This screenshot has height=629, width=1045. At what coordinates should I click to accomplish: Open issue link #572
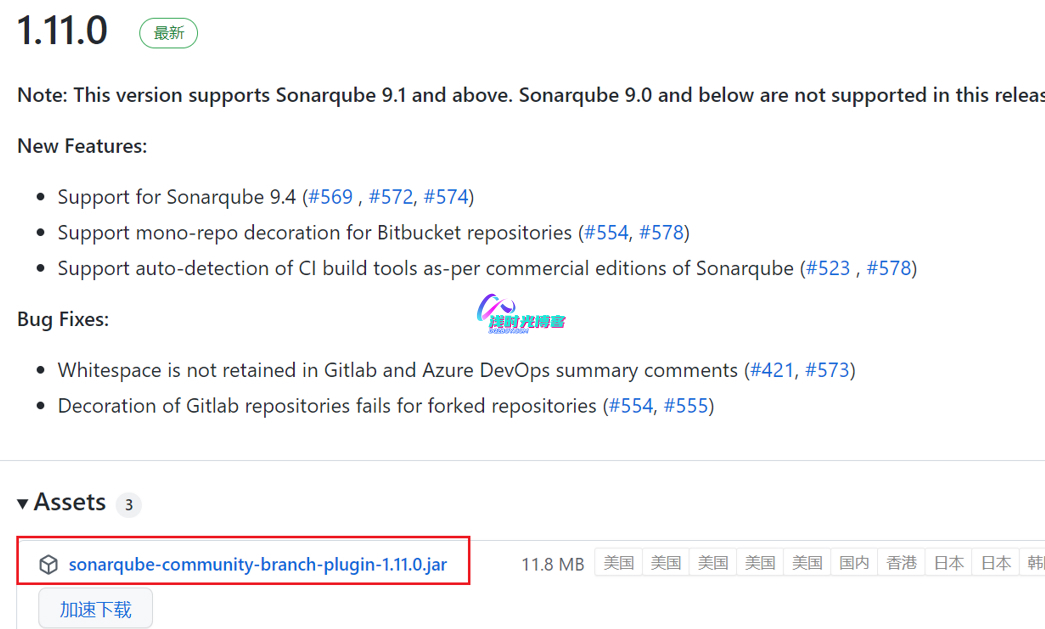390,197
